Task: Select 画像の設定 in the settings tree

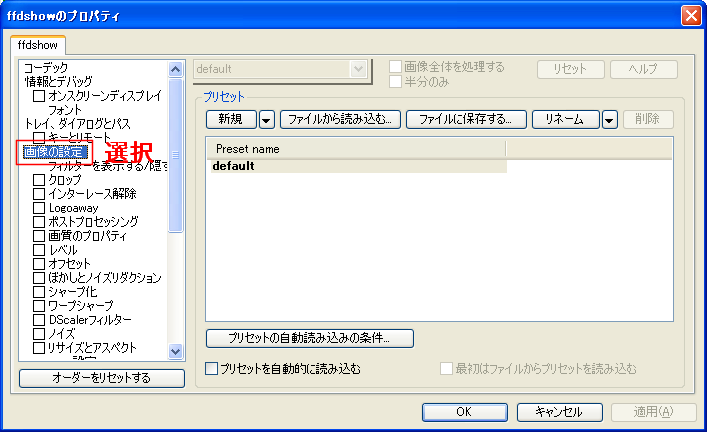Action: click(x=55, y=152)
